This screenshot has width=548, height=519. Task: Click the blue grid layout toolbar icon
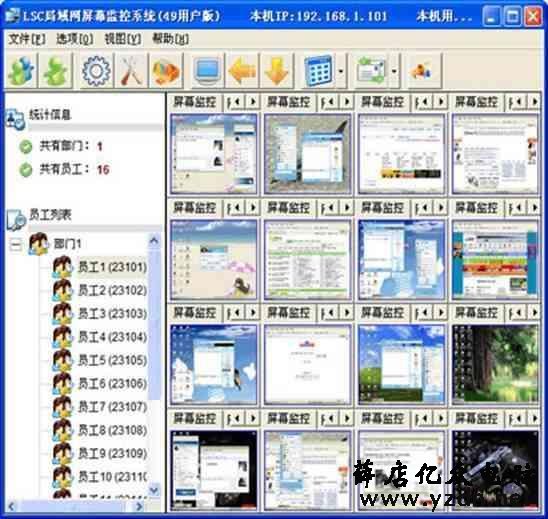(x=318, y=71)
